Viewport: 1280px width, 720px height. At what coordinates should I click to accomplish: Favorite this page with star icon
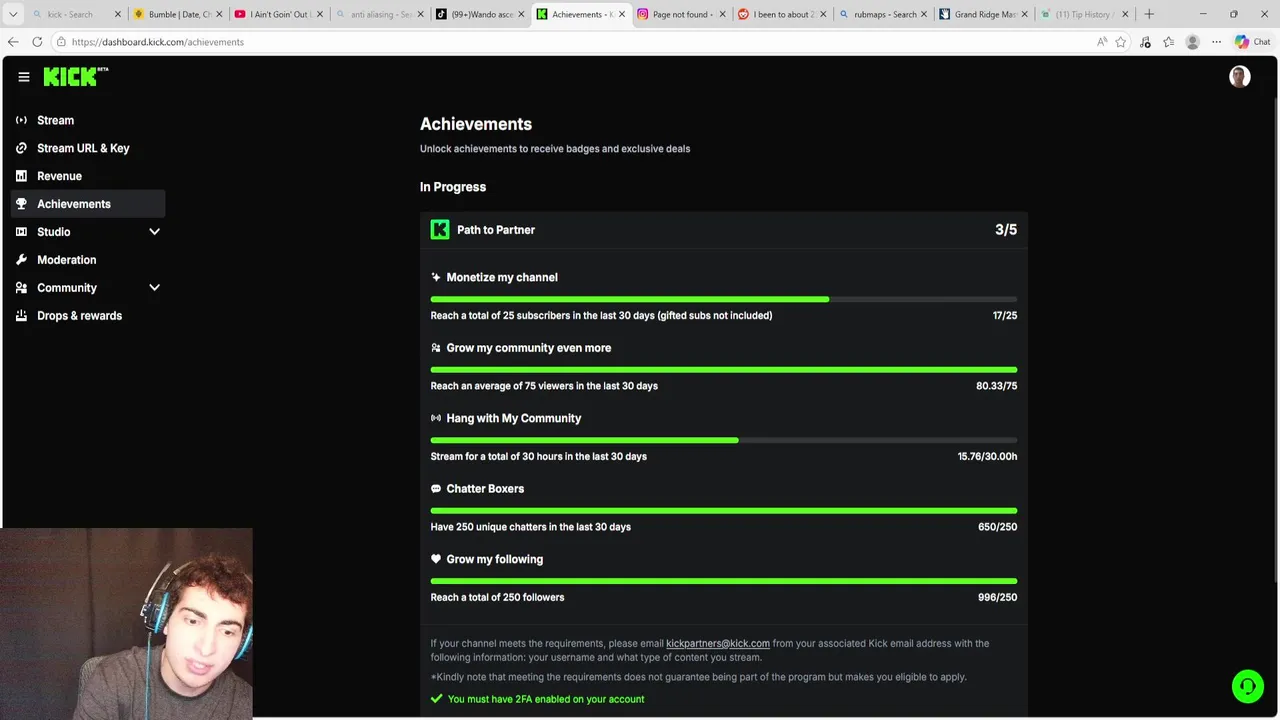[1121, 42]
